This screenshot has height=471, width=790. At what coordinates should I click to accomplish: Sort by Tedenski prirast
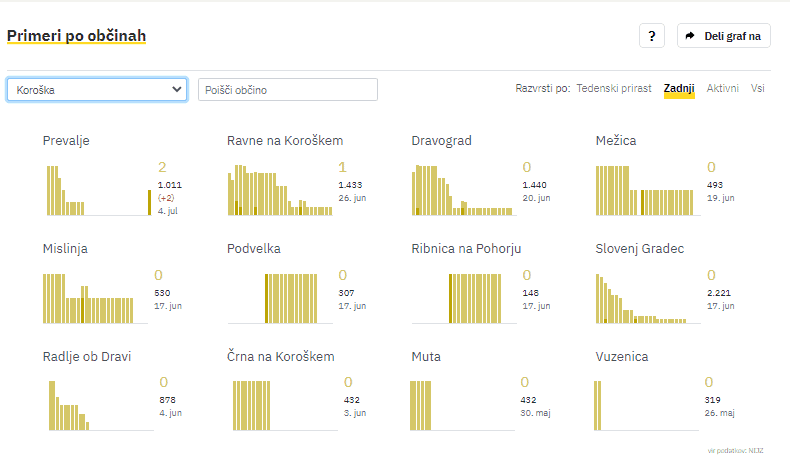614,89
